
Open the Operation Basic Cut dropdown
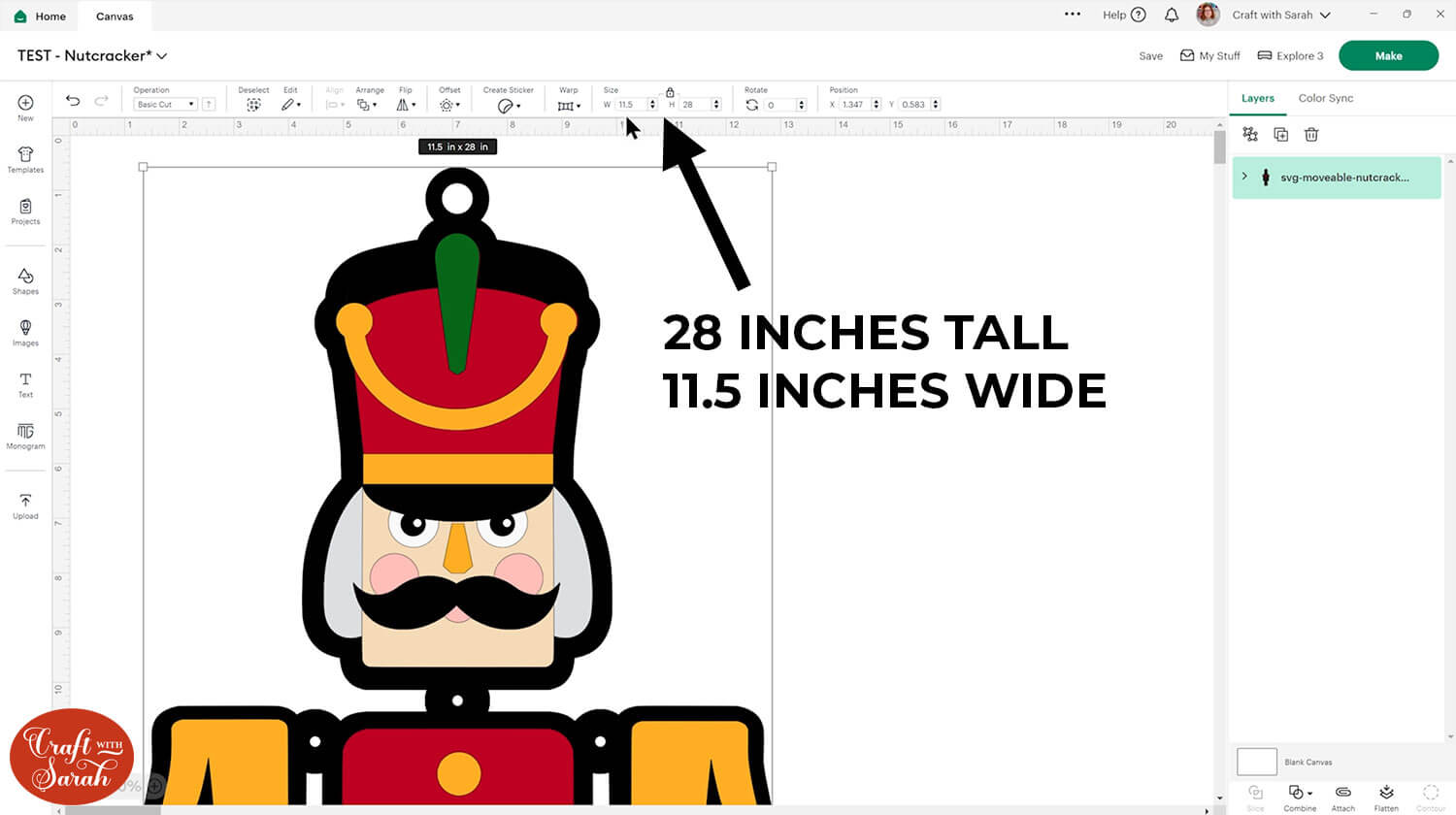click(165, 104)
